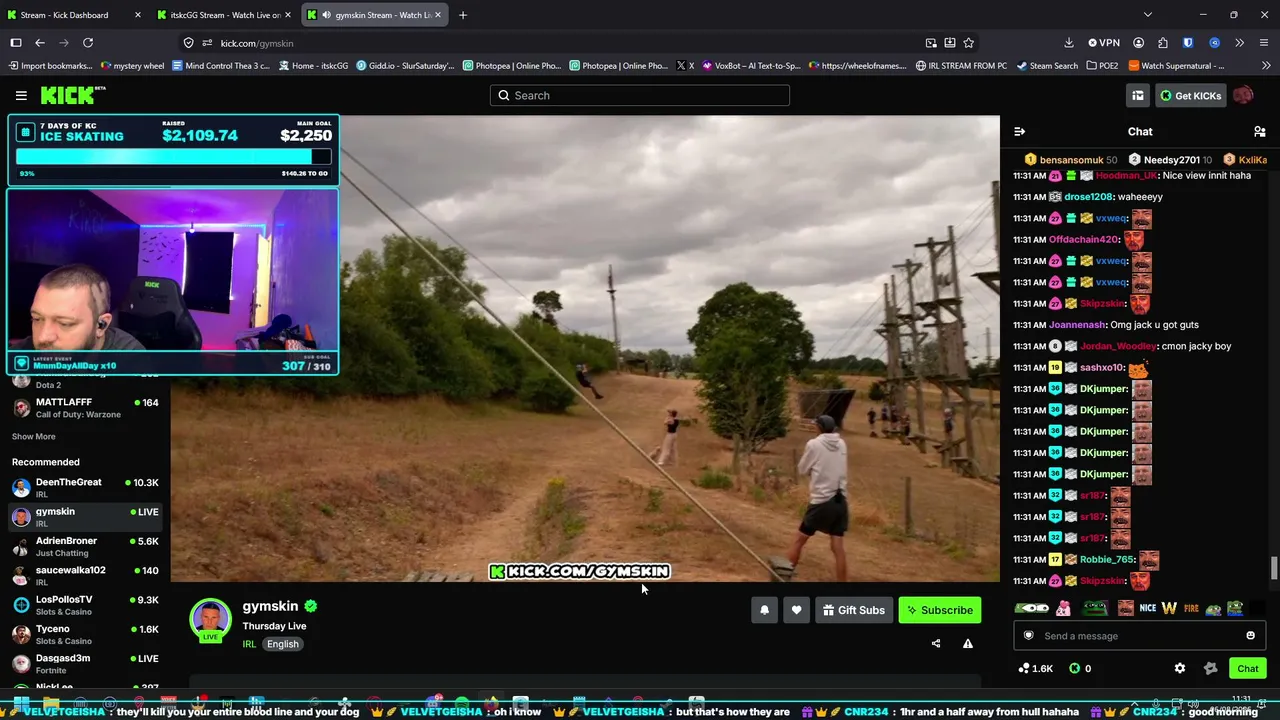The width and height of the screenshot is (1280, 720).
Task: Reload the current page
Action: pos(88,43)
